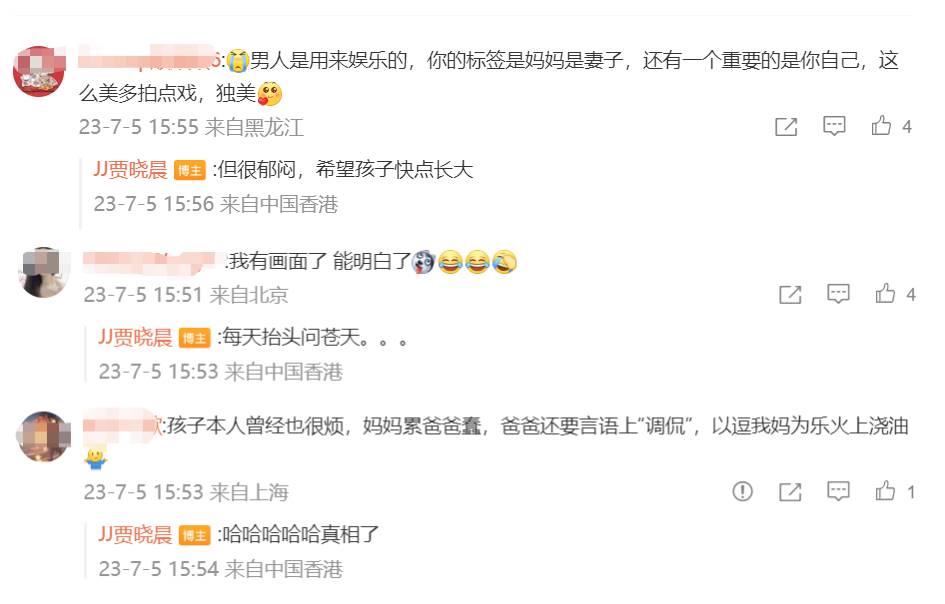View avatar of the 黑龙江 commenter
The width and height of the screenshot is (945, 604).
[x=39, y=71]
